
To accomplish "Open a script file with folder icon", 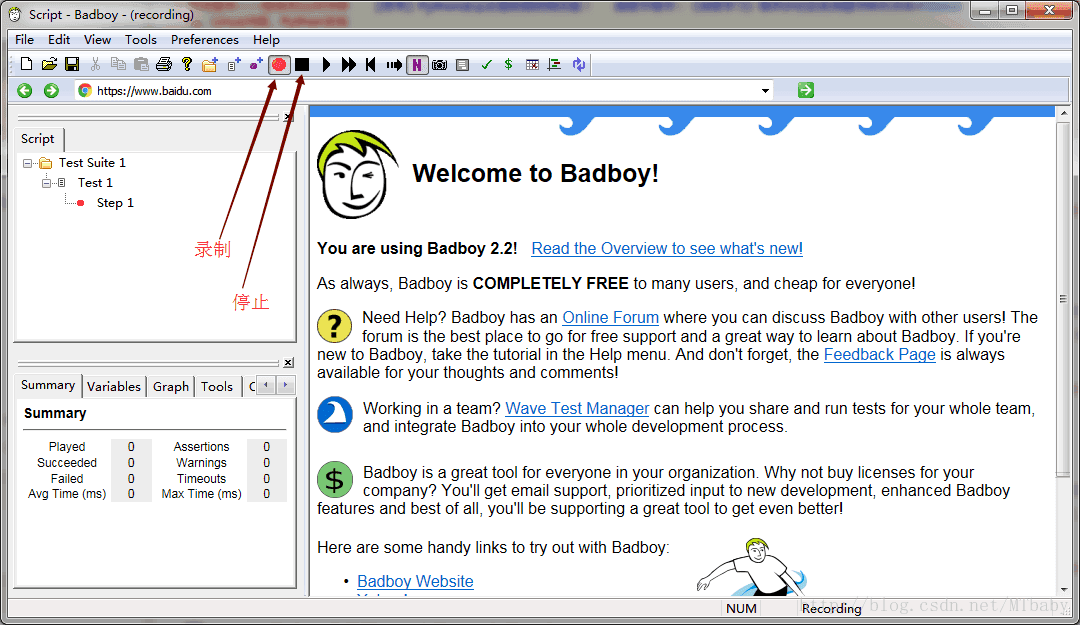I will pos(49,64).
